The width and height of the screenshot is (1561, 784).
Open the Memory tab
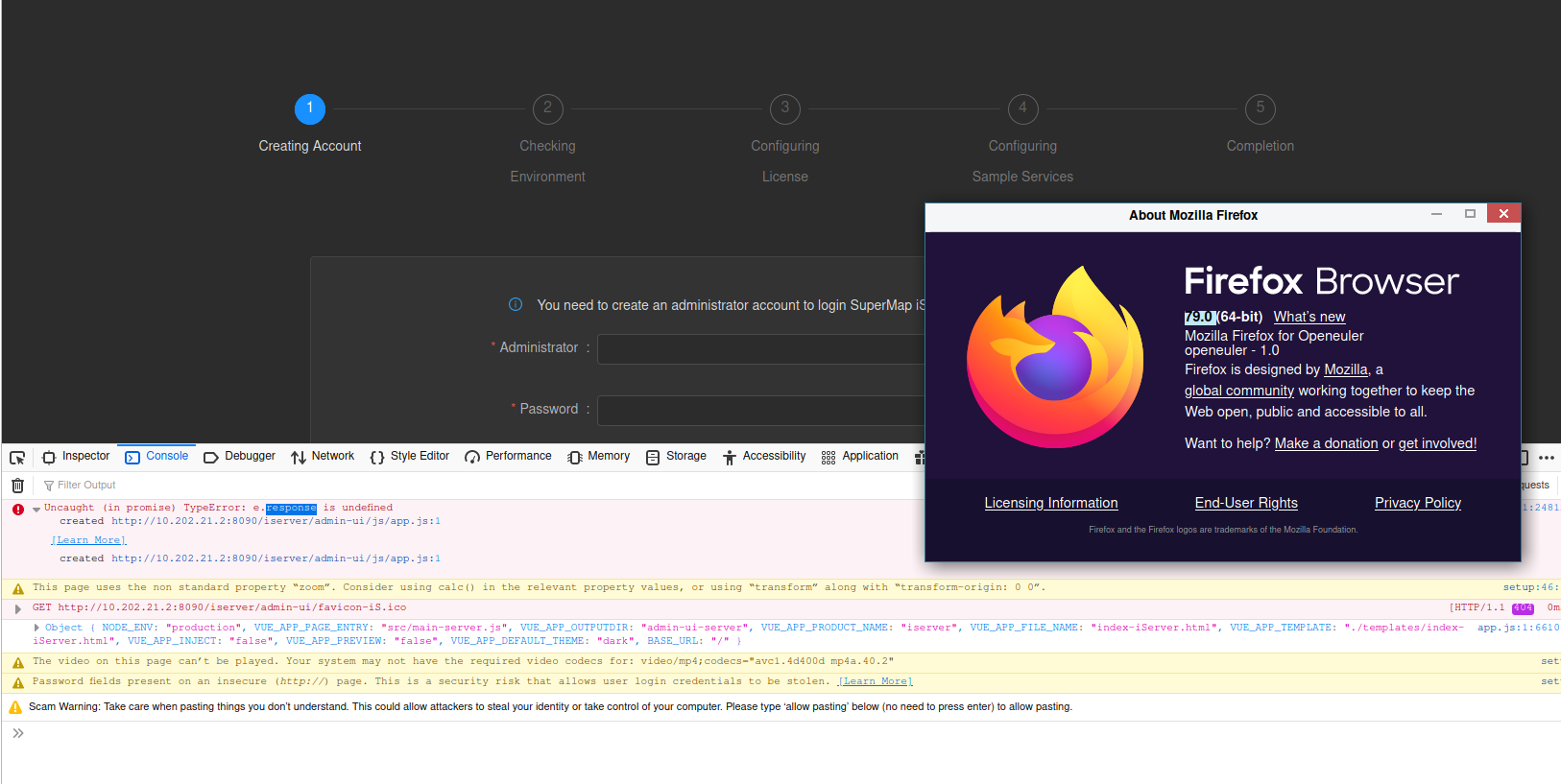click(599, 457)
